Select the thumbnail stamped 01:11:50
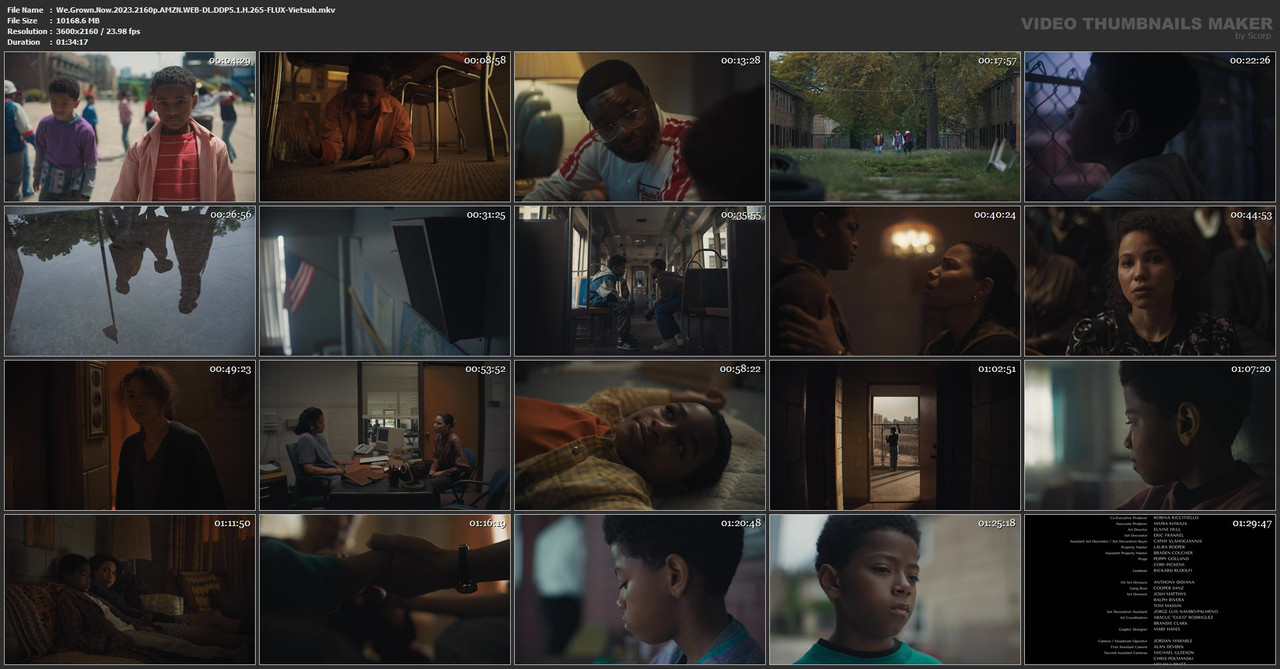 pos(130,589)
